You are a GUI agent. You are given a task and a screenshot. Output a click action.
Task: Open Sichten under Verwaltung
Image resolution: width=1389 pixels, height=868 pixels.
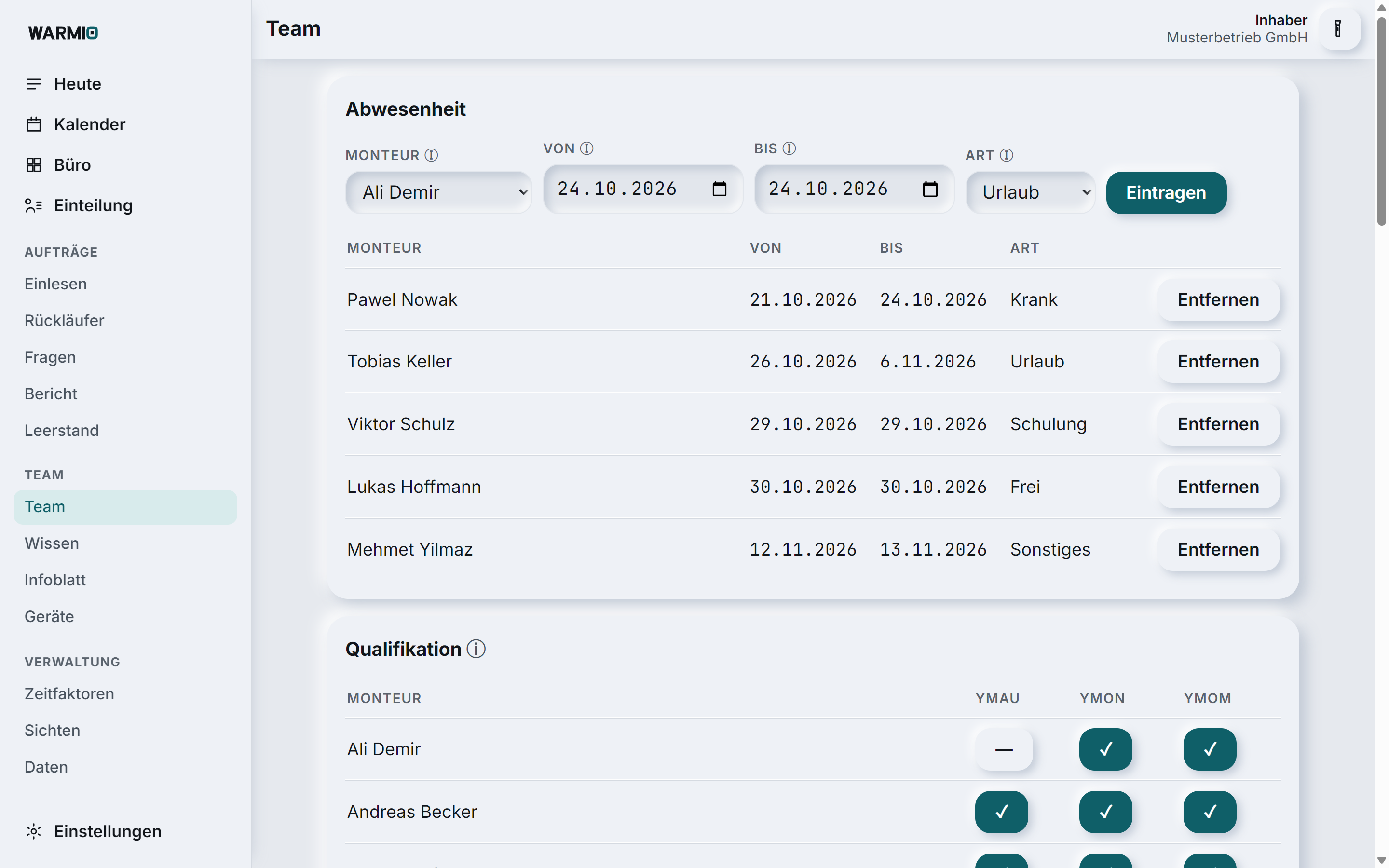(x=52, y=730)
